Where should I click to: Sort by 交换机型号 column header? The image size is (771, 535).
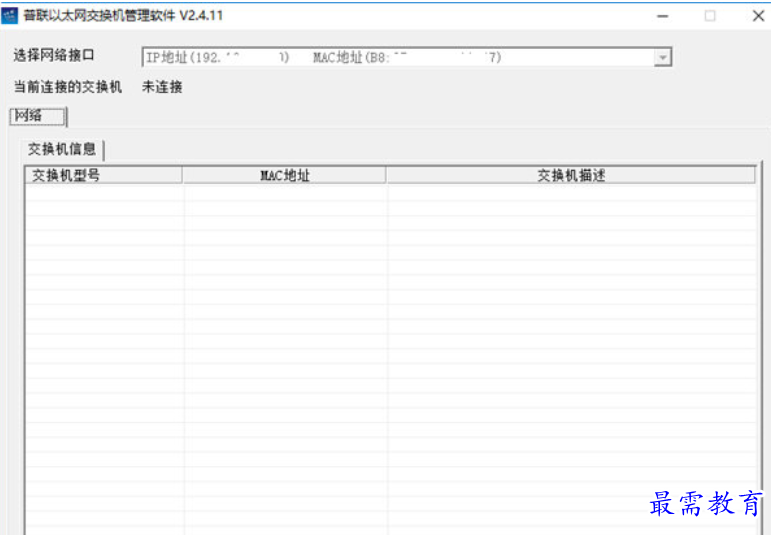pos(103,175)
